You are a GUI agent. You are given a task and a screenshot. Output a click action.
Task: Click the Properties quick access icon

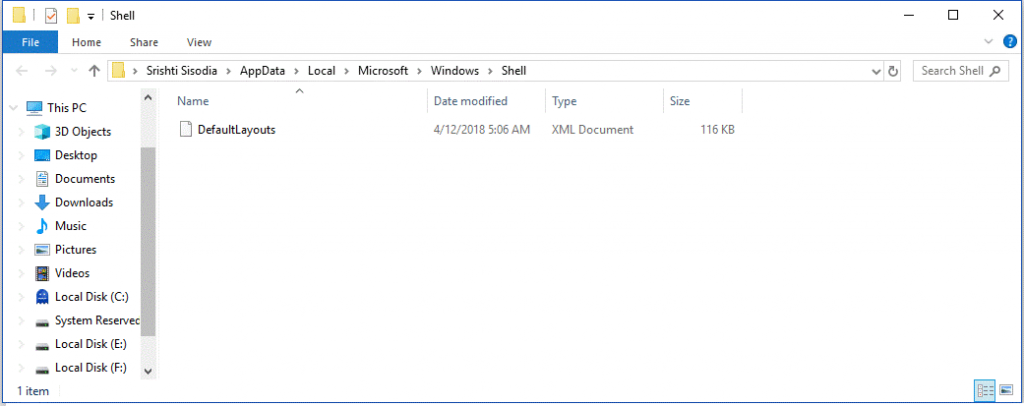(50, 15)
